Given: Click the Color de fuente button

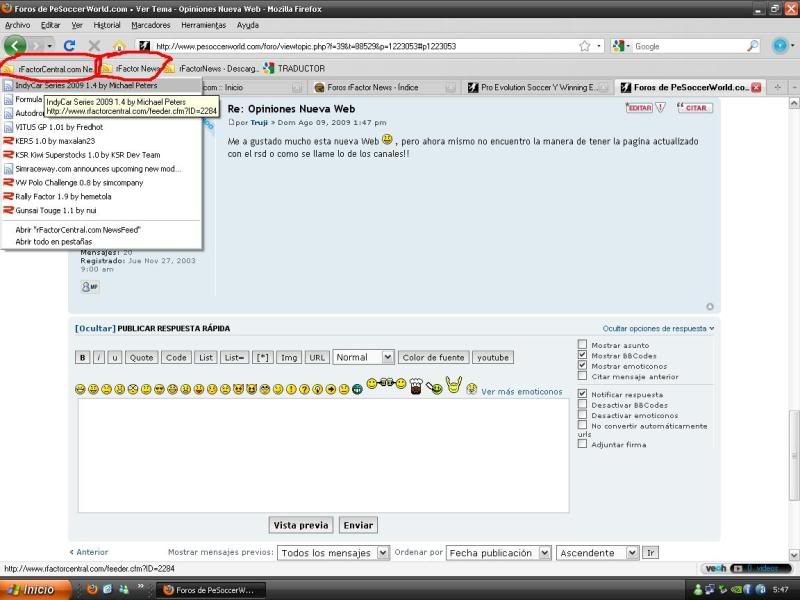Looking at the screenshot, I should [x=433, y=357].
